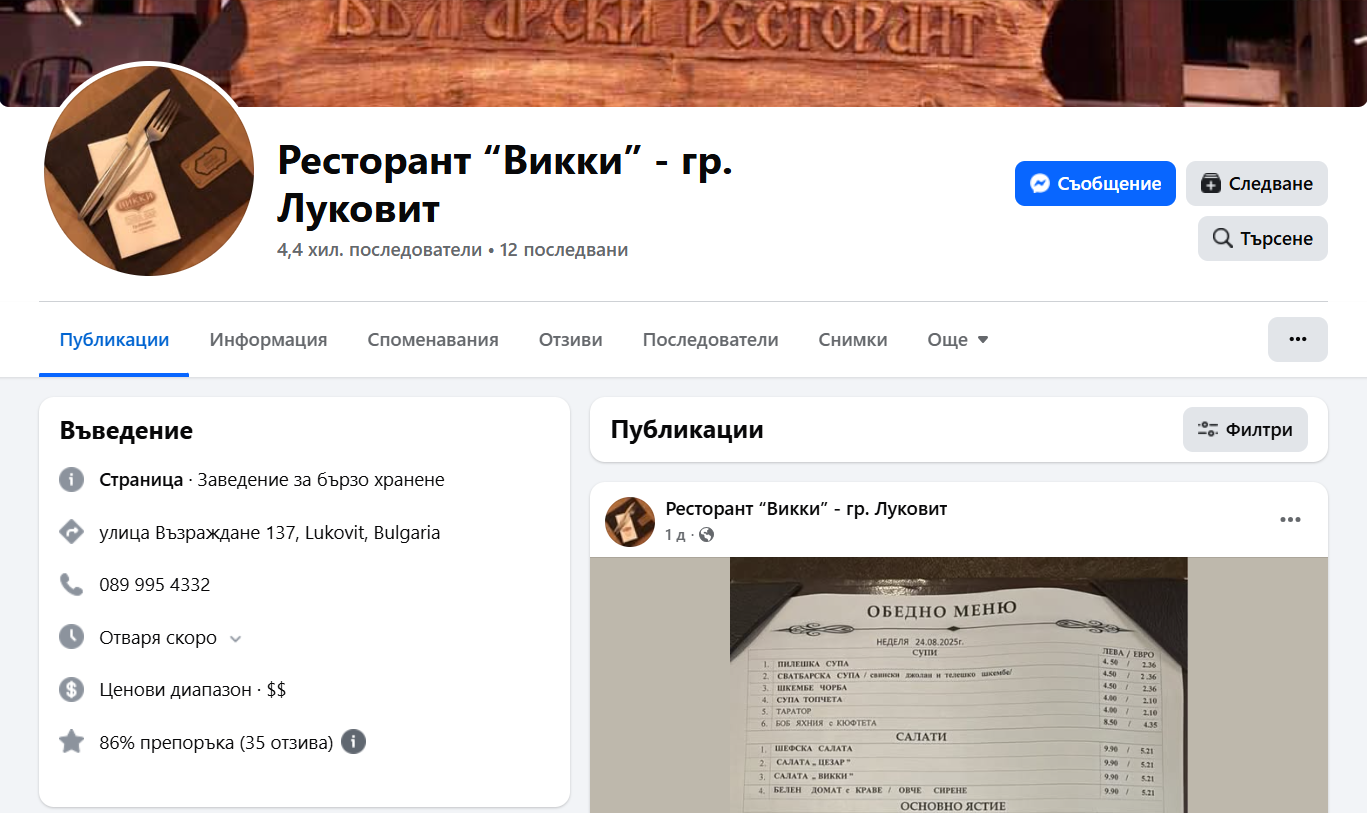Image resolution: width=1367 pixels, height=813 pixels.
Task: Open the post's three-dot options menu
Action: (1290, 520)
